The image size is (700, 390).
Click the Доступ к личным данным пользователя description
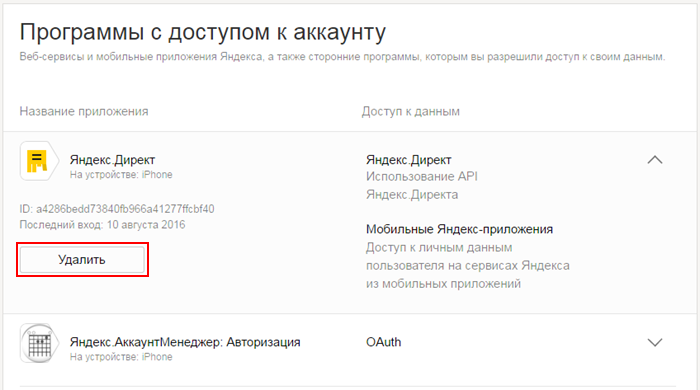468,266
